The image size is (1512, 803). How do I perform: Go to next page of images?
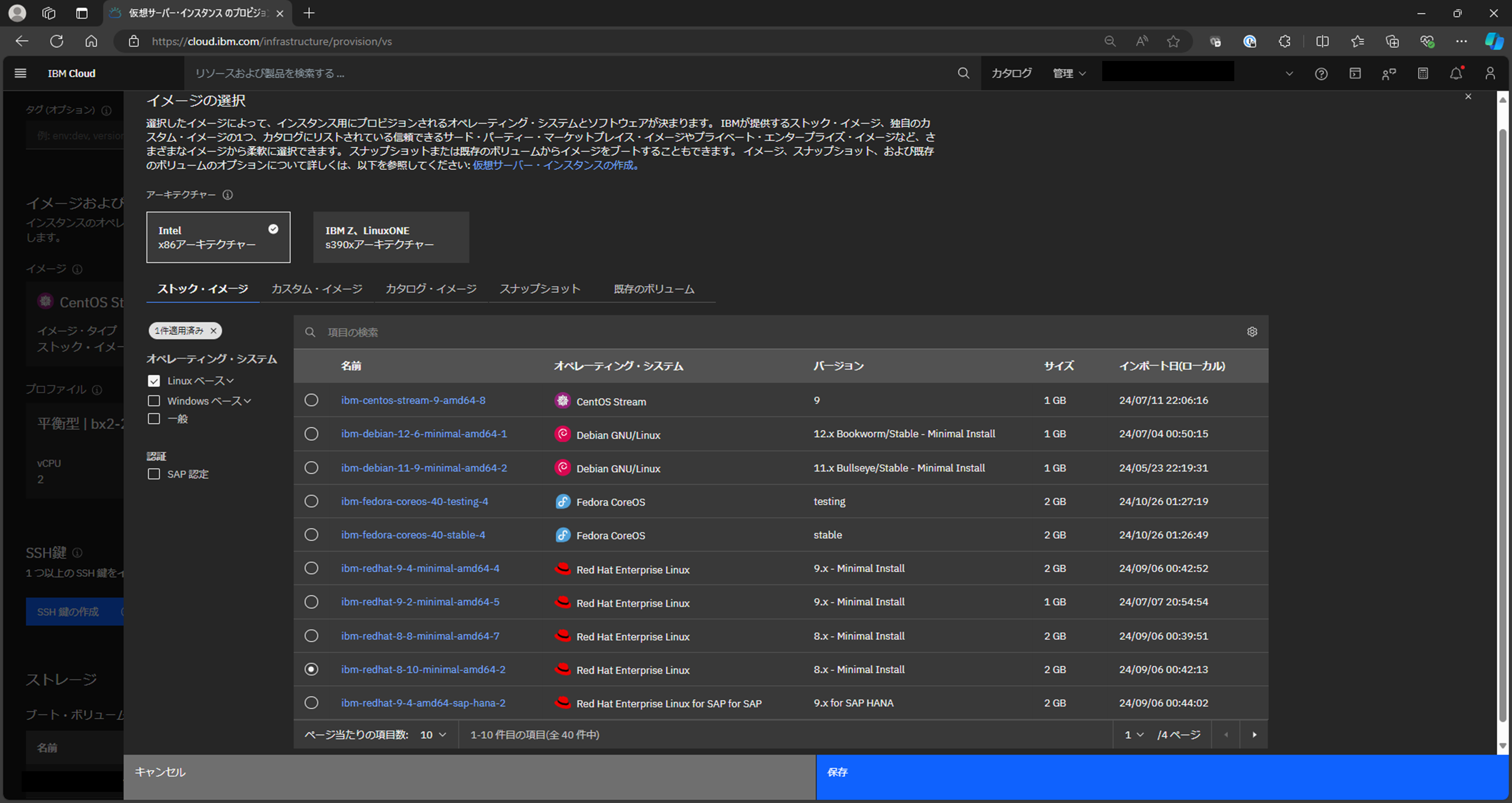coord(1254,735)
